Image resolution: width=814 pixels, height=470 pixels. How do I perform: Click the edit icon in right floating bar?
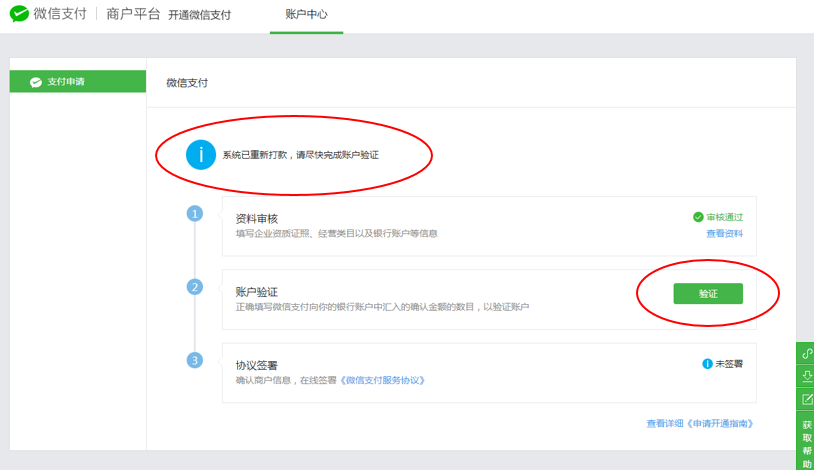pyautogui.click(x=806, y=399)
